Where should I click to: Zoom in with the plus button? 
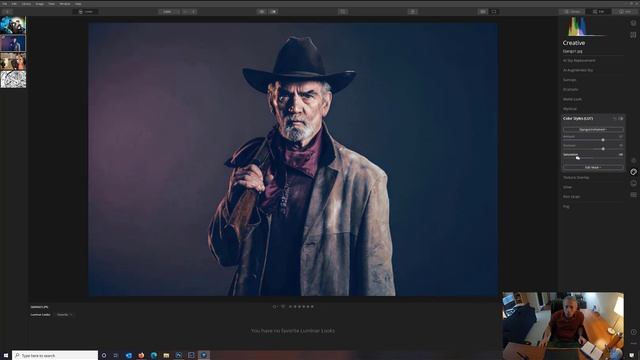193,12
